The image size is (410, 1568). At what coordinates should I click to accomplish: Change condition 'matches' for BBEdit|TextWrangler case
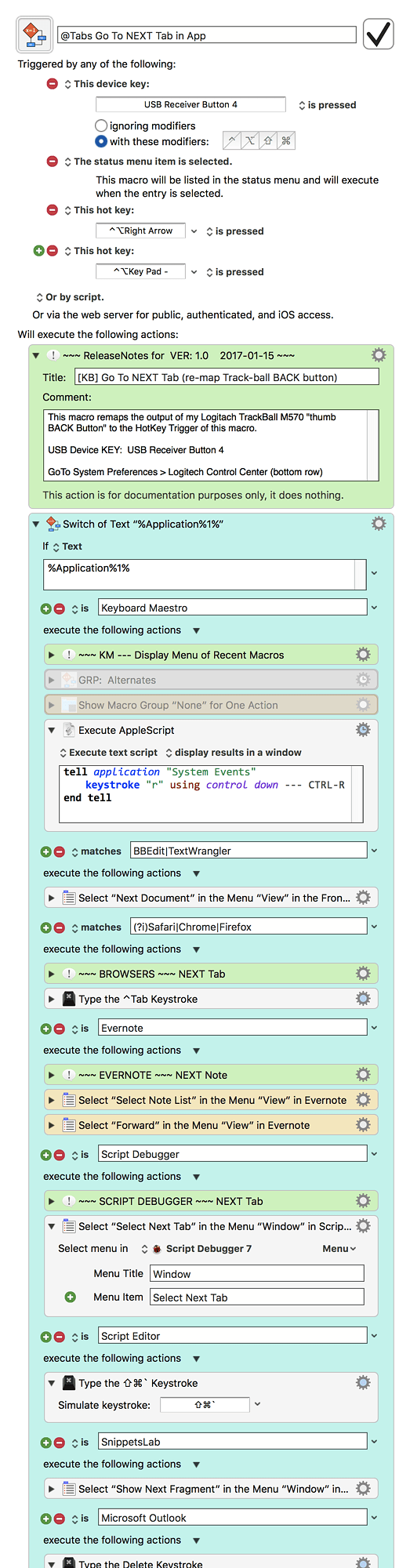pyautogui.click(x=96, y=851)
